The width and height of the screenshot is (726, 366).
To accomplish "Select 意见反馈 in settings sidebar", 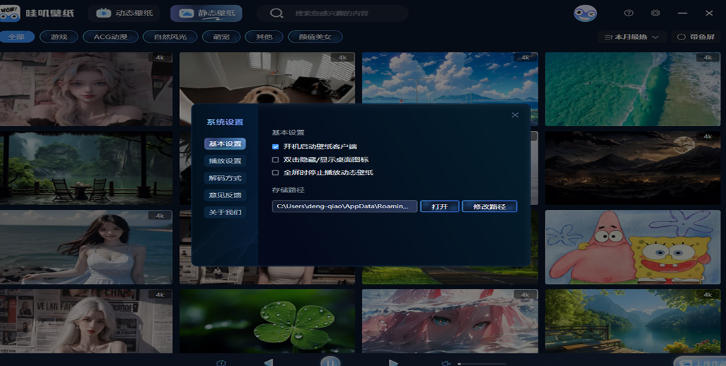I will click(225, 196).
